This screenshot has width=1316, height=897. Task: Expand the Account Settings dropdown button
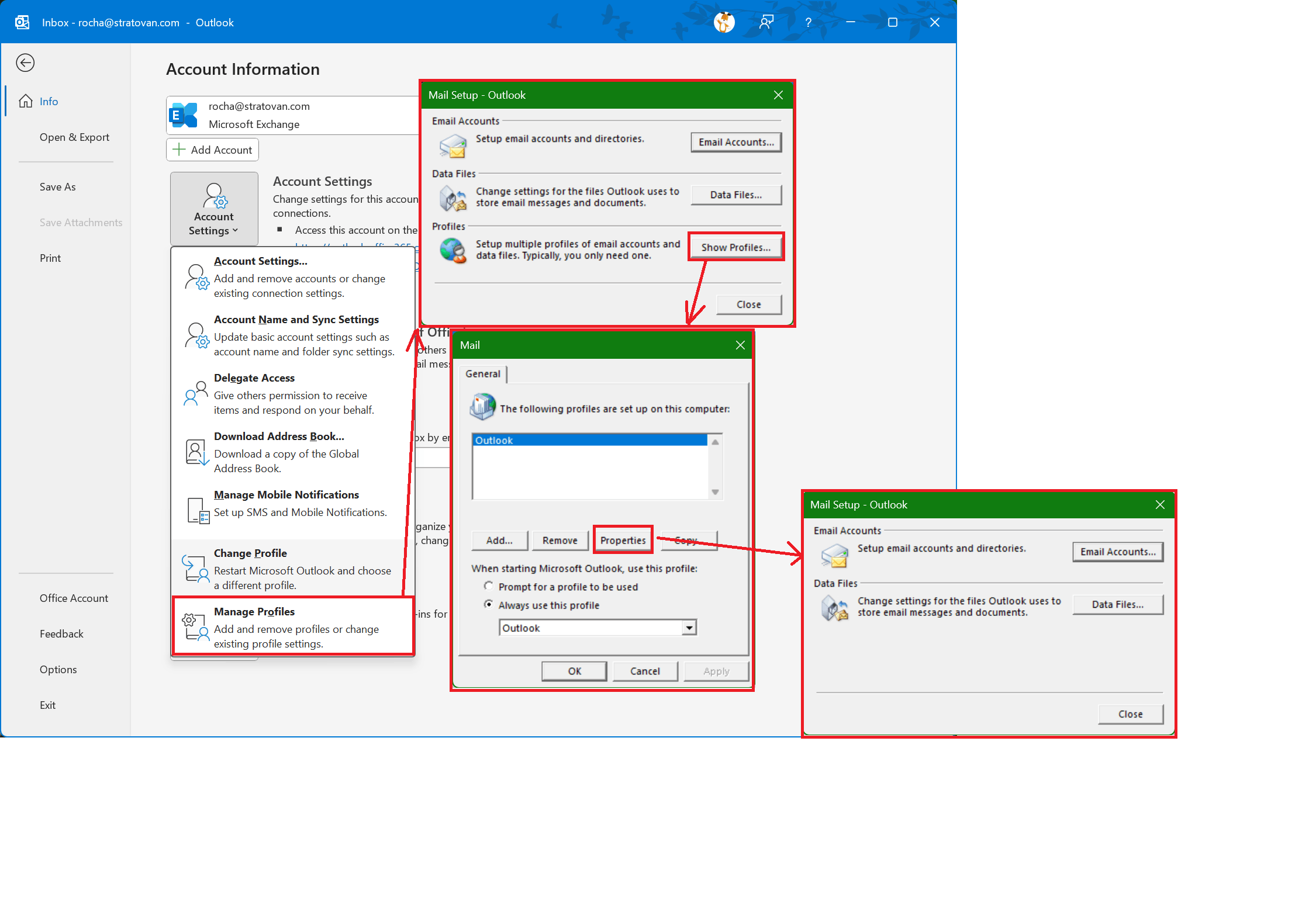click(x=214, y=209)
